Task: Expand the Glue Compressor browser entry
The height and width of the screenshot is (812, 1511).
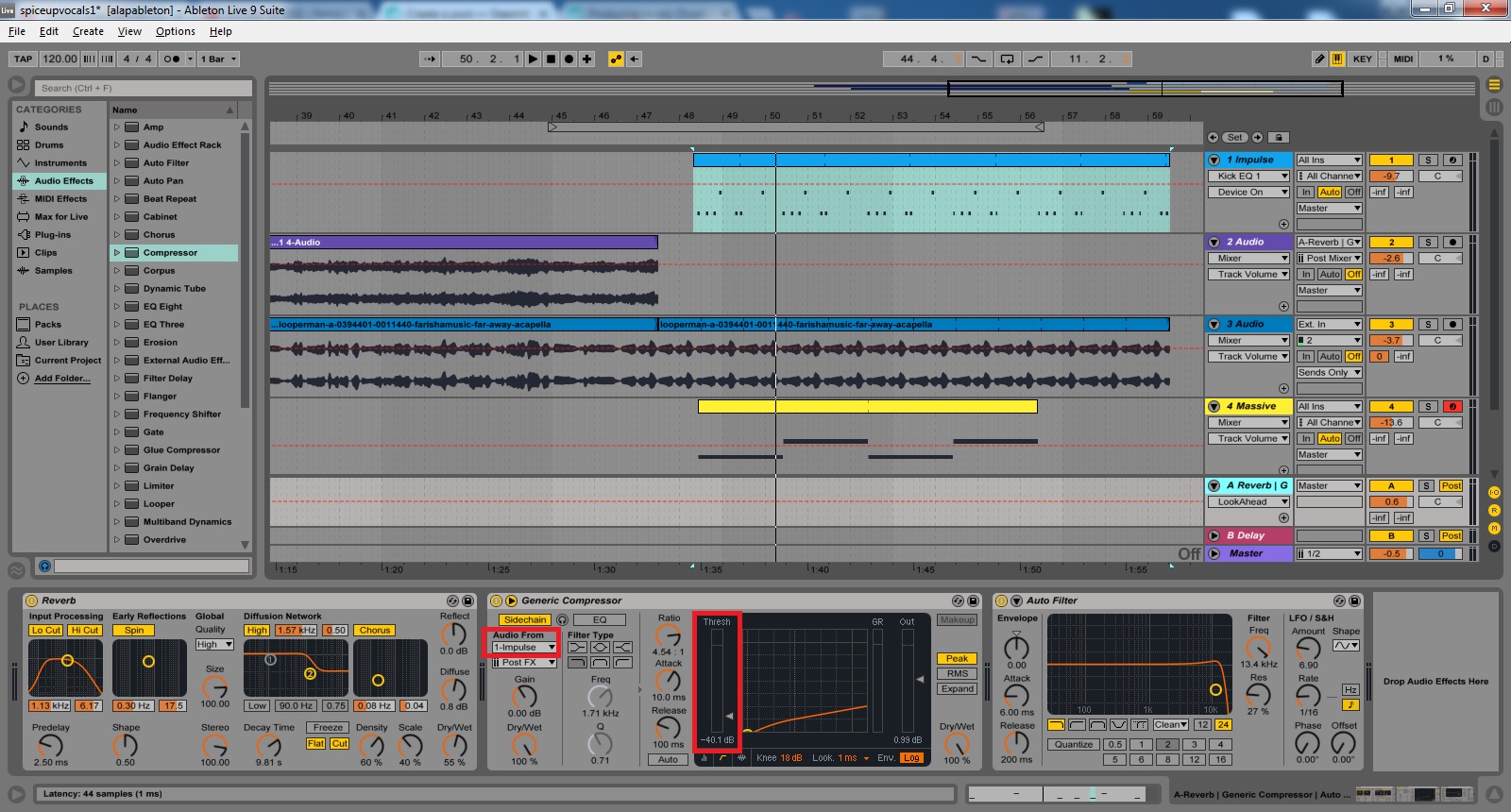Action: click(117, 450)
